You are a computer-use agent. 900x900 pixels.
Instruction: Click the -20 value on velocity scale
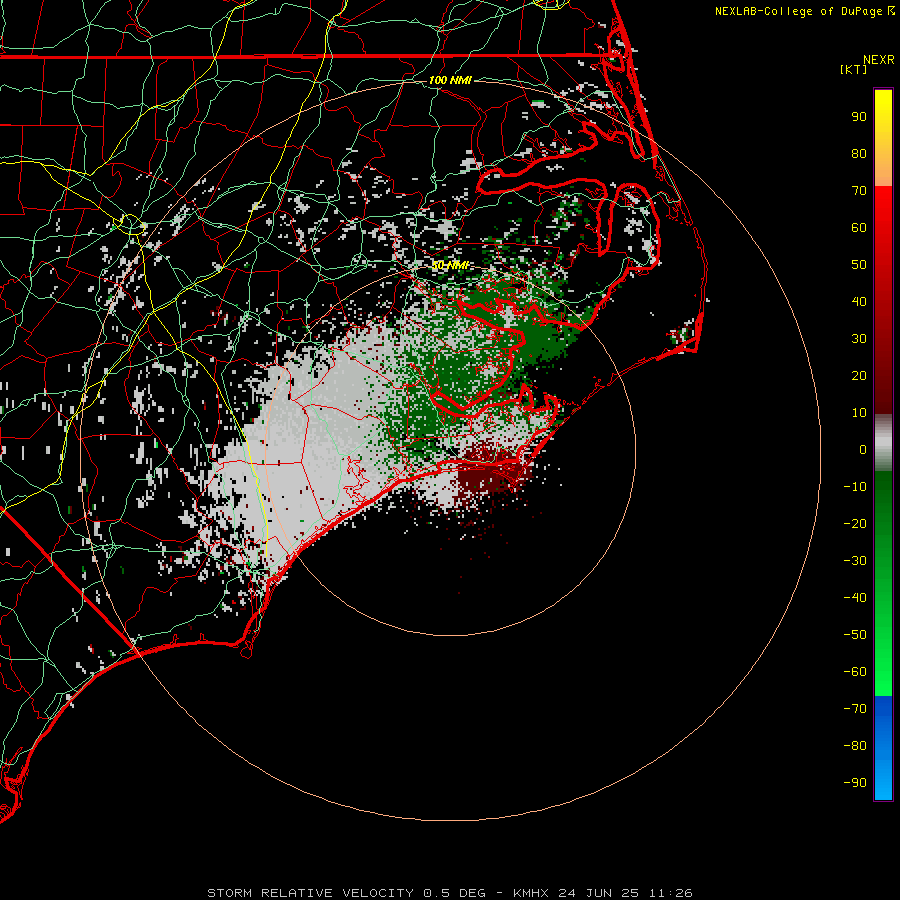tap(855, 523)
